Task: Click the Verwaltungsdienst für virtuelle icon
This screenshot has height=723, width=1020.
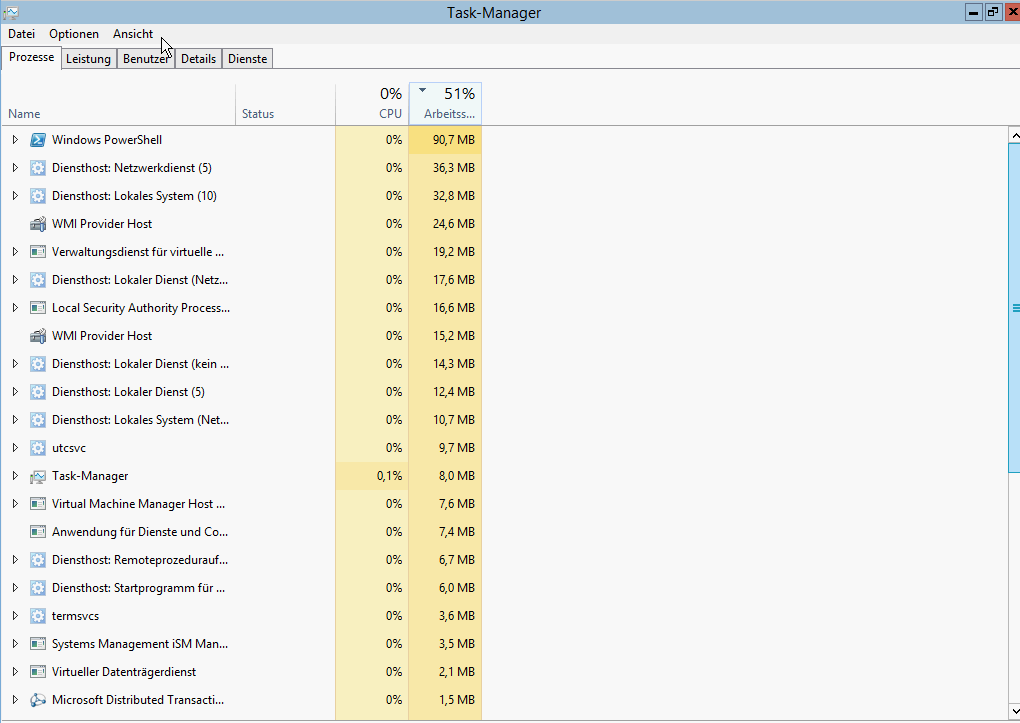Action: click(x=38, y=252)
